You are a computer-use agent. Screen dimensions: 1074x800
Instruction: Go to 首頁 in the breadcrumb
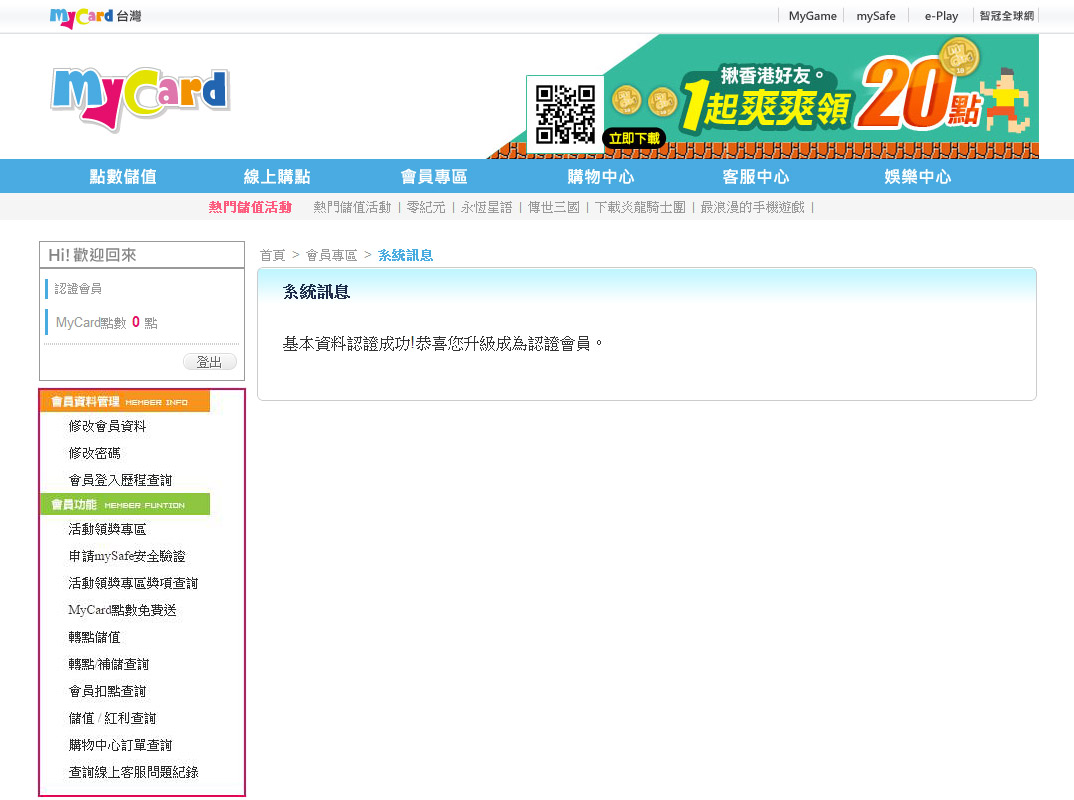tap(272, 255)
